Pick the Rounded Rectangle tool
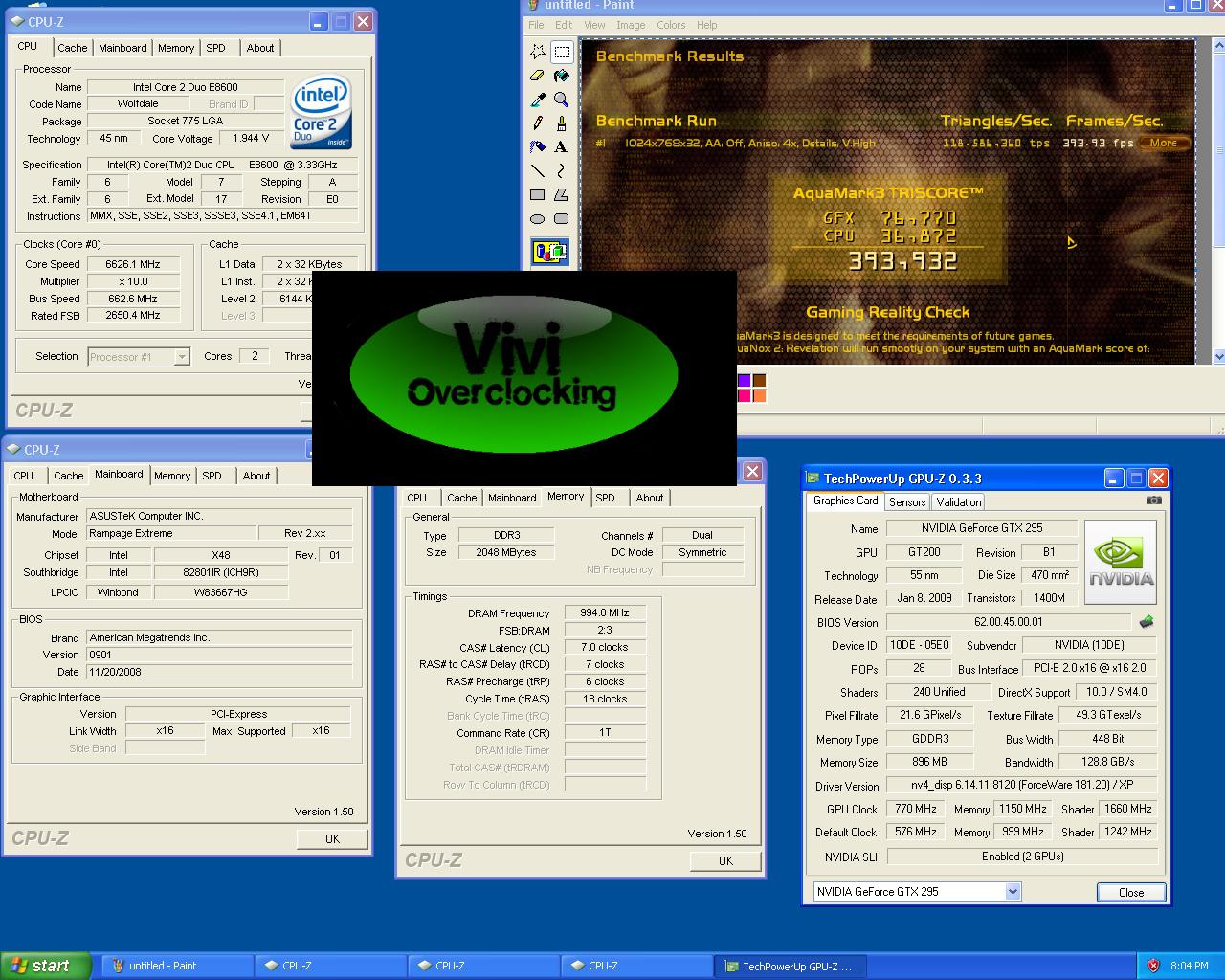The width and height of the screenshot is (1225, 980). point(562,219)
